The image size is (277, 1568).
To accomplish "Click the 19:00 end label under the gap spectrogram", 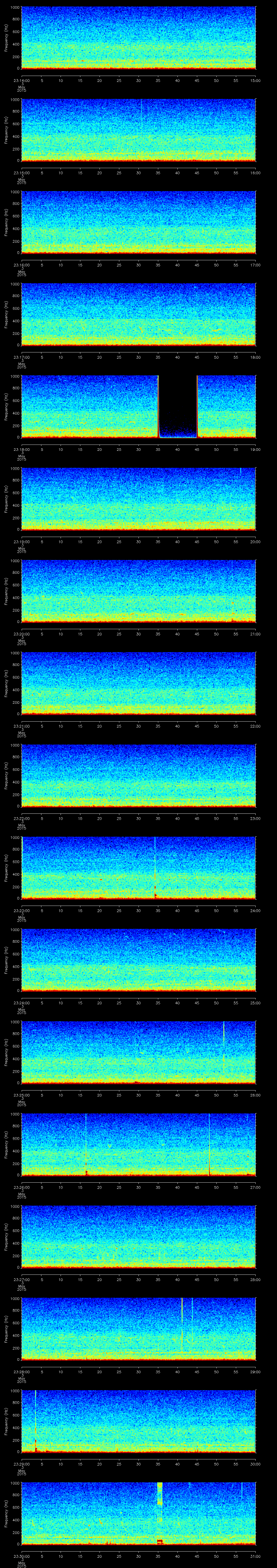I will pos(256,449).
